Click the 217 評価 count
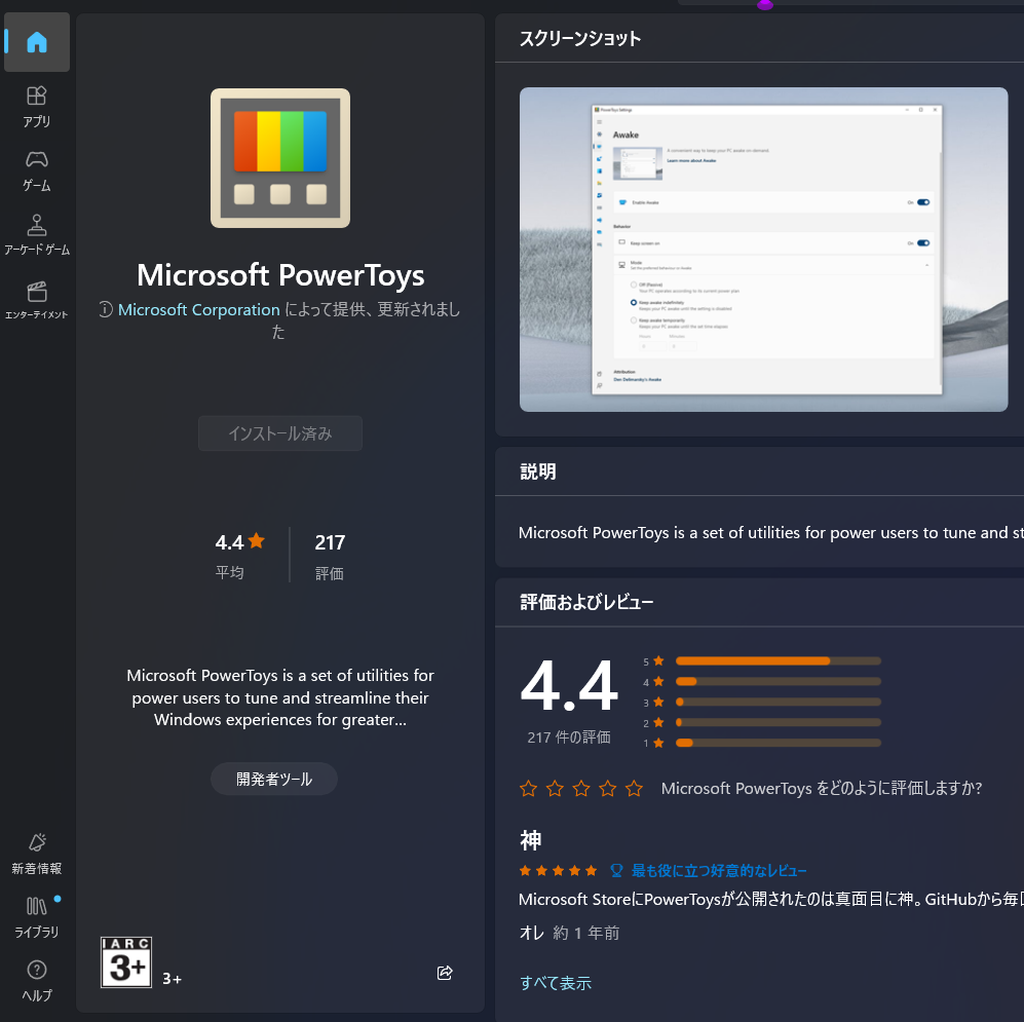This screenshot has height=1022, width=1024. tap(330, 556)
